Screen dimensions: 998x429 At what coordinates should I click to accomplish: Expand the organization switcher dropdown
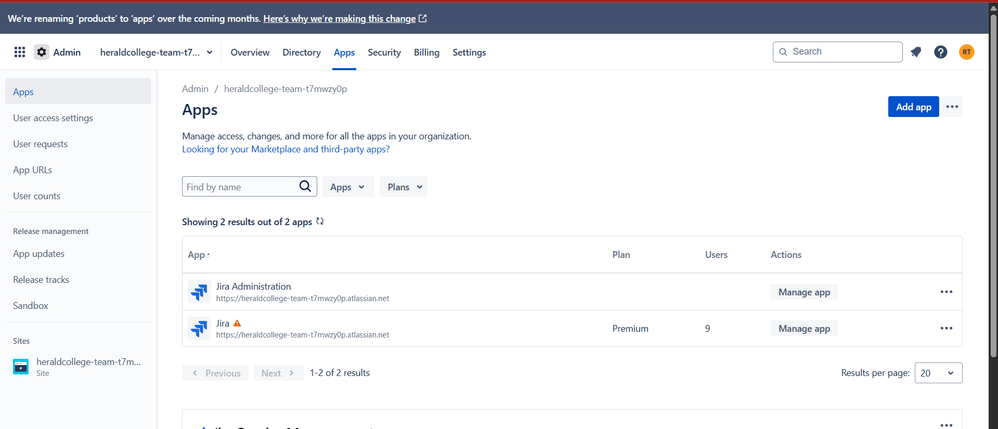pyautogui.click(x=157, y=52)
